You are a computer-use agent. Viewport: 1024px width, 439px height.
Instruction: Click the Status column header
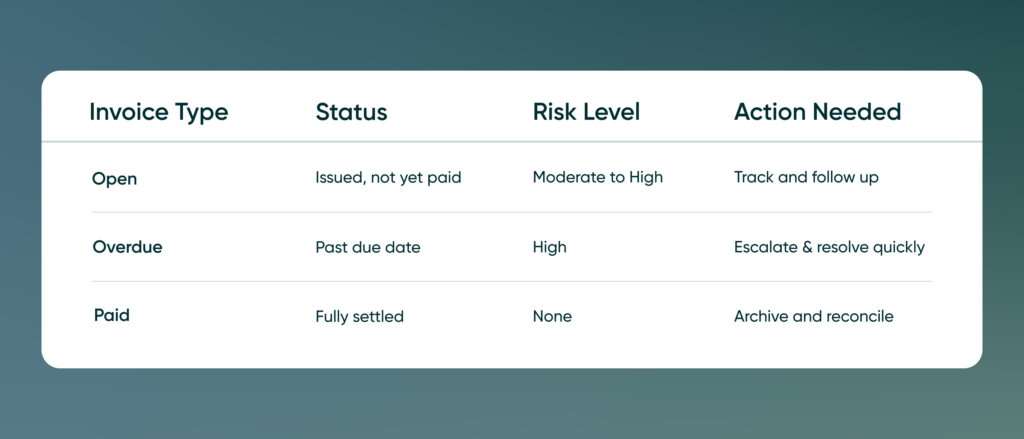coord(351,112)
